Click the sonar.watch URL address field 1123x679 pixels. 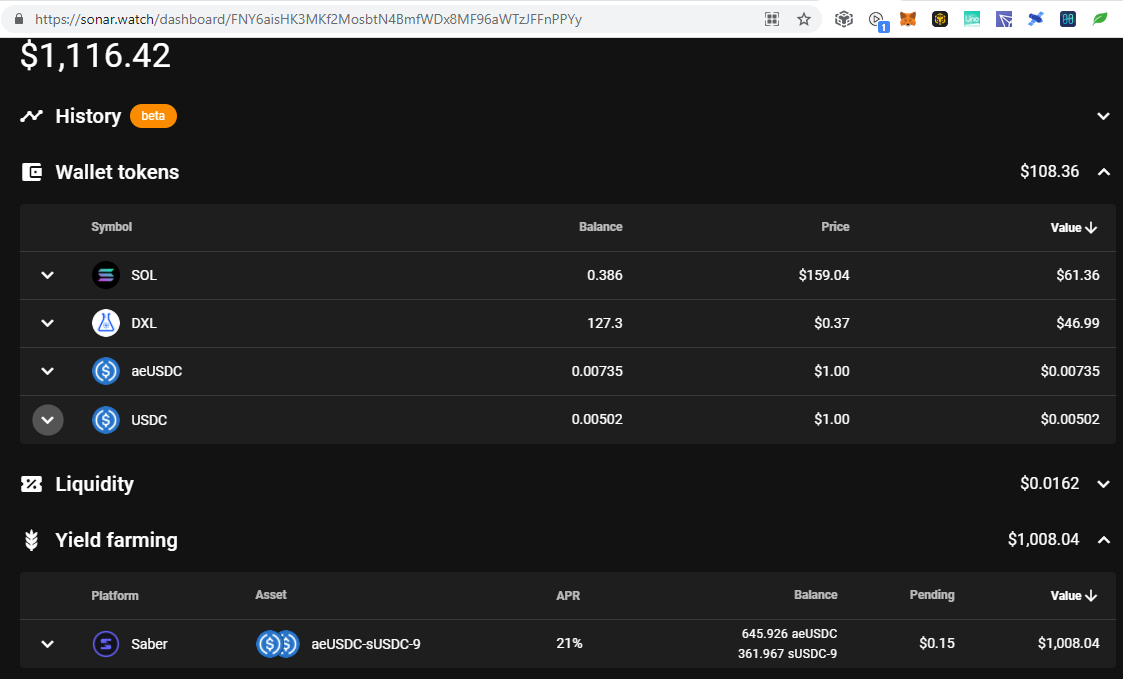coord(308,19)
